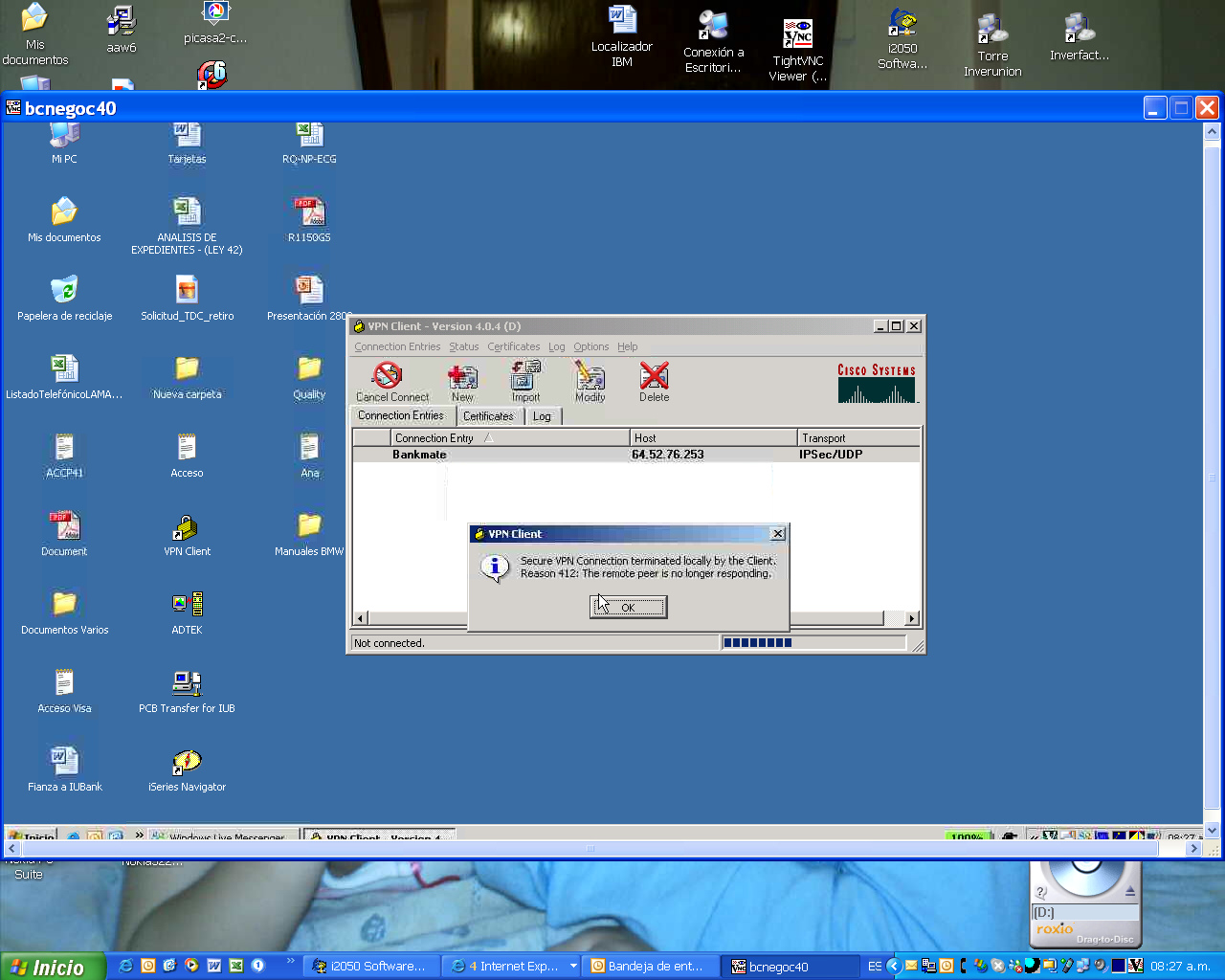Image resolution: width=1225 pixels, height=980 pixels.
Task: Close the VPN Client error dialog
Action: 777,533
